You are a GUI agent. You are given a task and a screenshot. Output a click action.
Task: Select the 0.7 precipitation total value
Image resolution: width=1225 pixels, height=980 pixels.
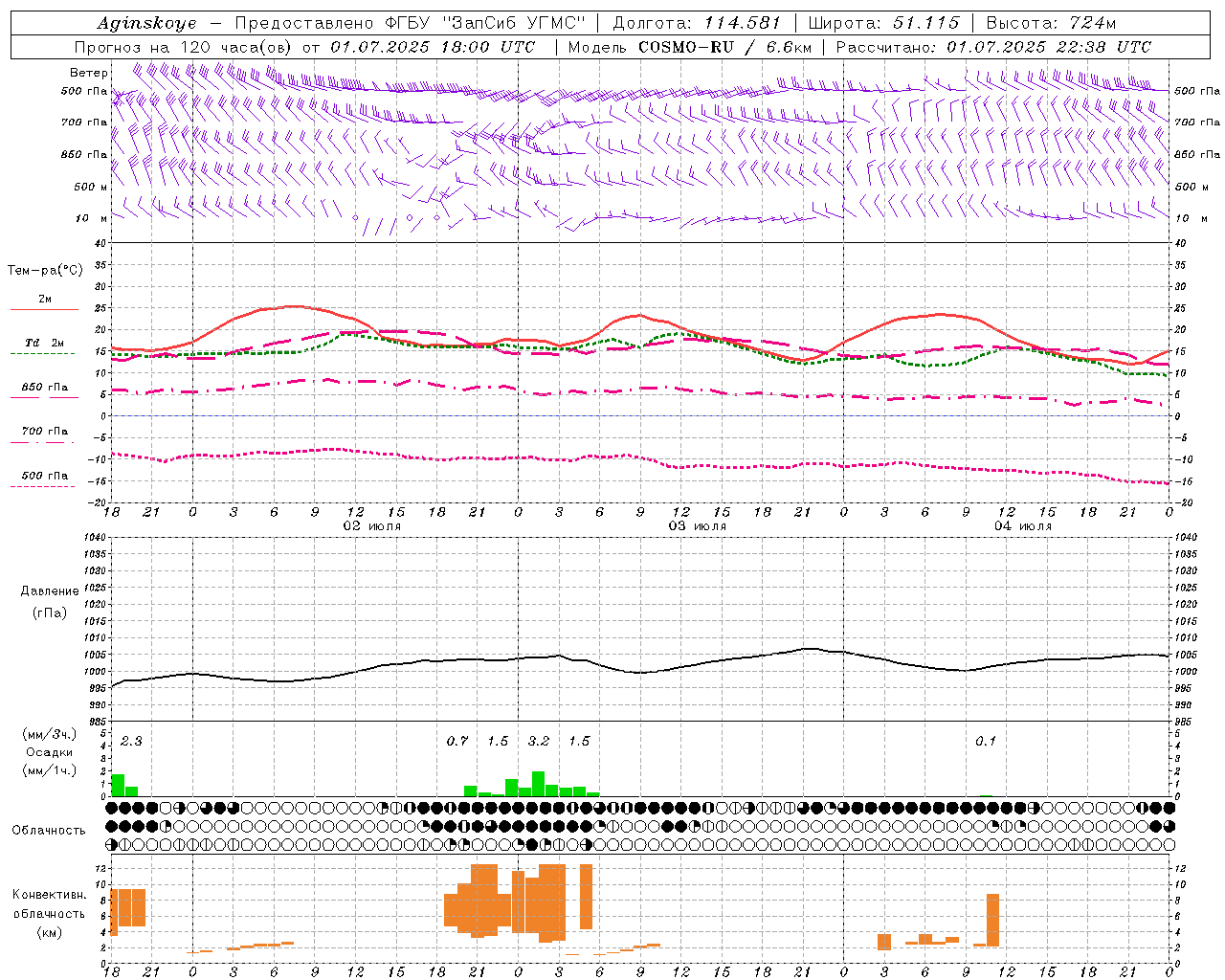(457, 742)
